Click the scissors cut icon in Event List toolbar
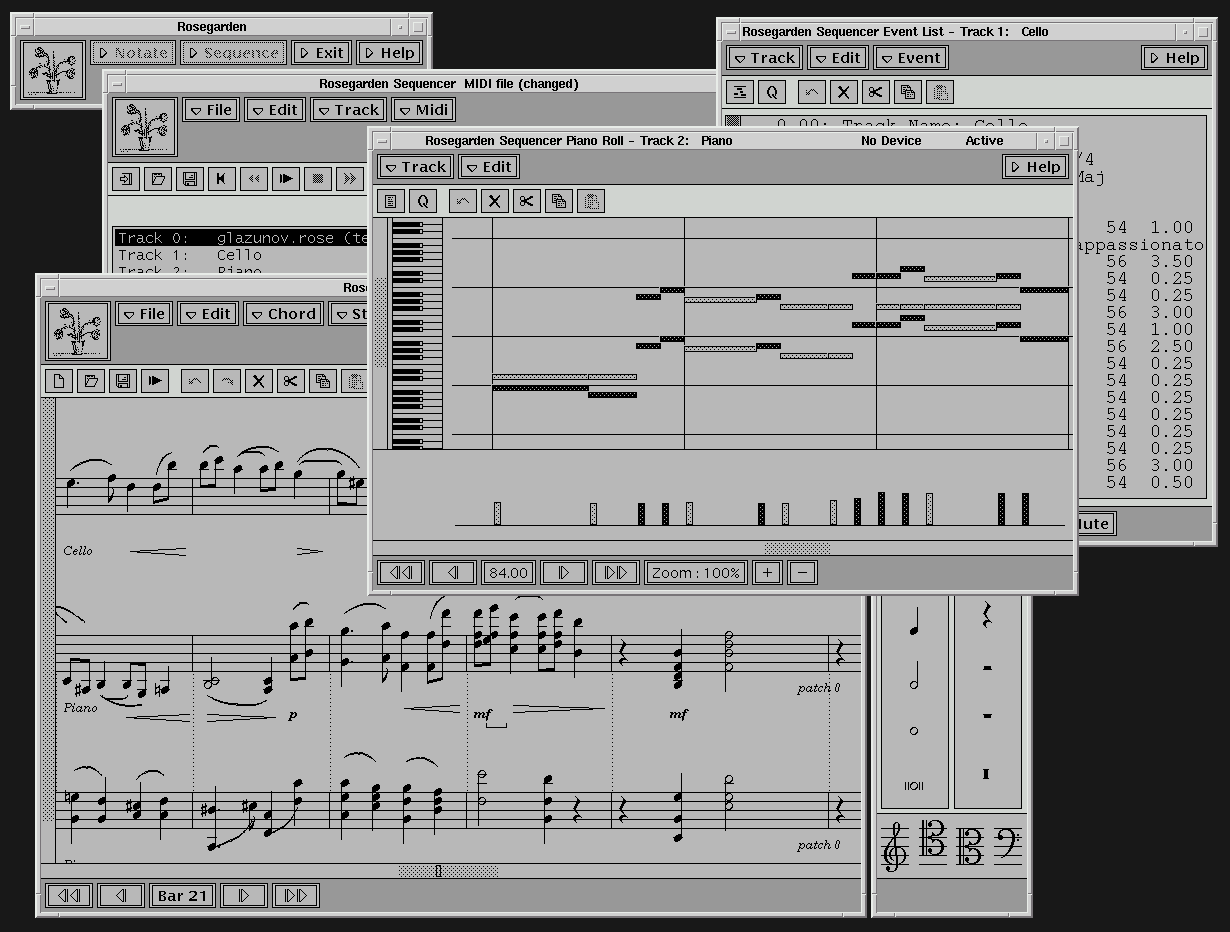This screenshot has width=1230, height=932. coord(875,92)
